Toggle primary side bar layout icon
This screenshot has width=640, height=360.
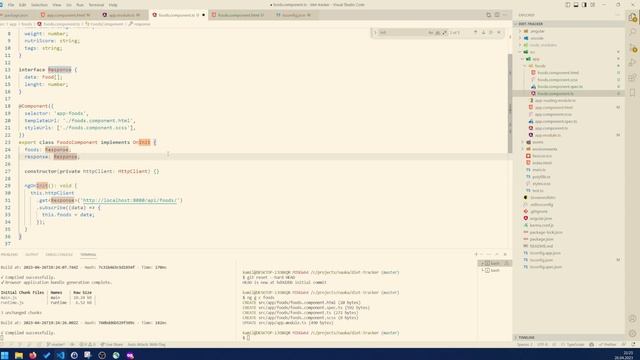[568, 5]
